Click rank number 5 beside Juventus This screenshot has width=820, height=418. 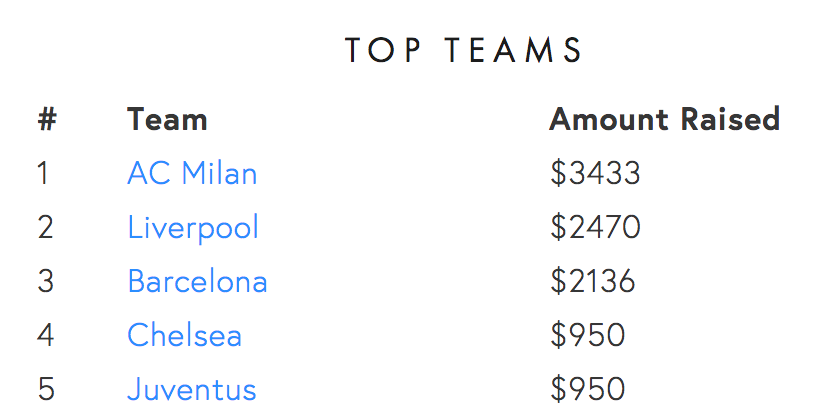[46, 389]
